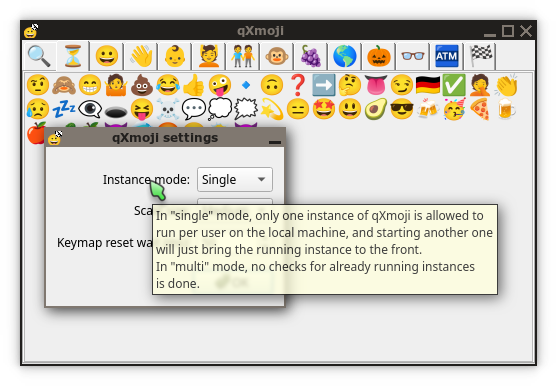This screenshot has width=557, height=386.
Task: Pick the red question mark emoji
Action: click(298, 85)
